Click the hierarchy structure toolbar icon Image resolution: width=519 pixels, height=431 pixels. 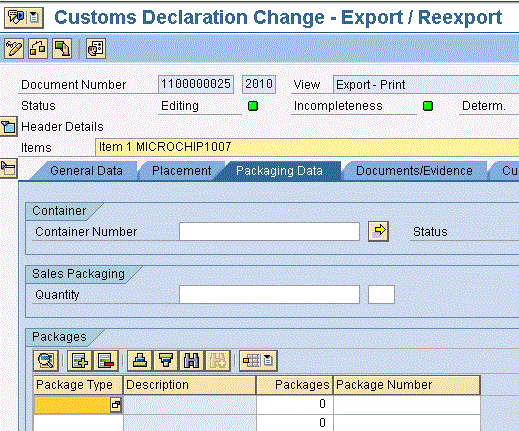pyautogui.click(x=38, y=49)
